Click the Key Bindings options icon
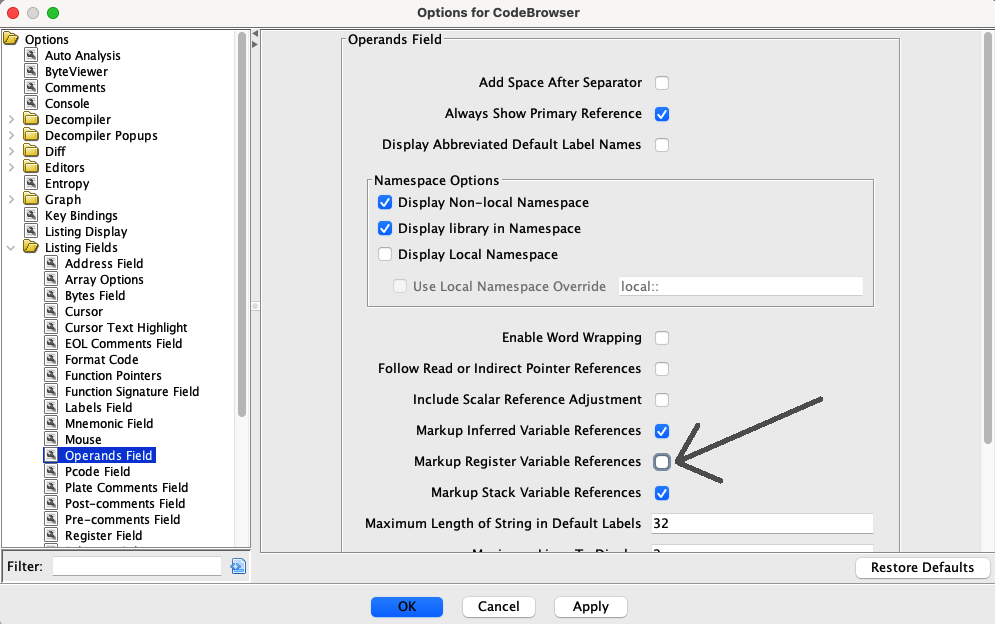The image size is (995, 624). coord(32,215)
